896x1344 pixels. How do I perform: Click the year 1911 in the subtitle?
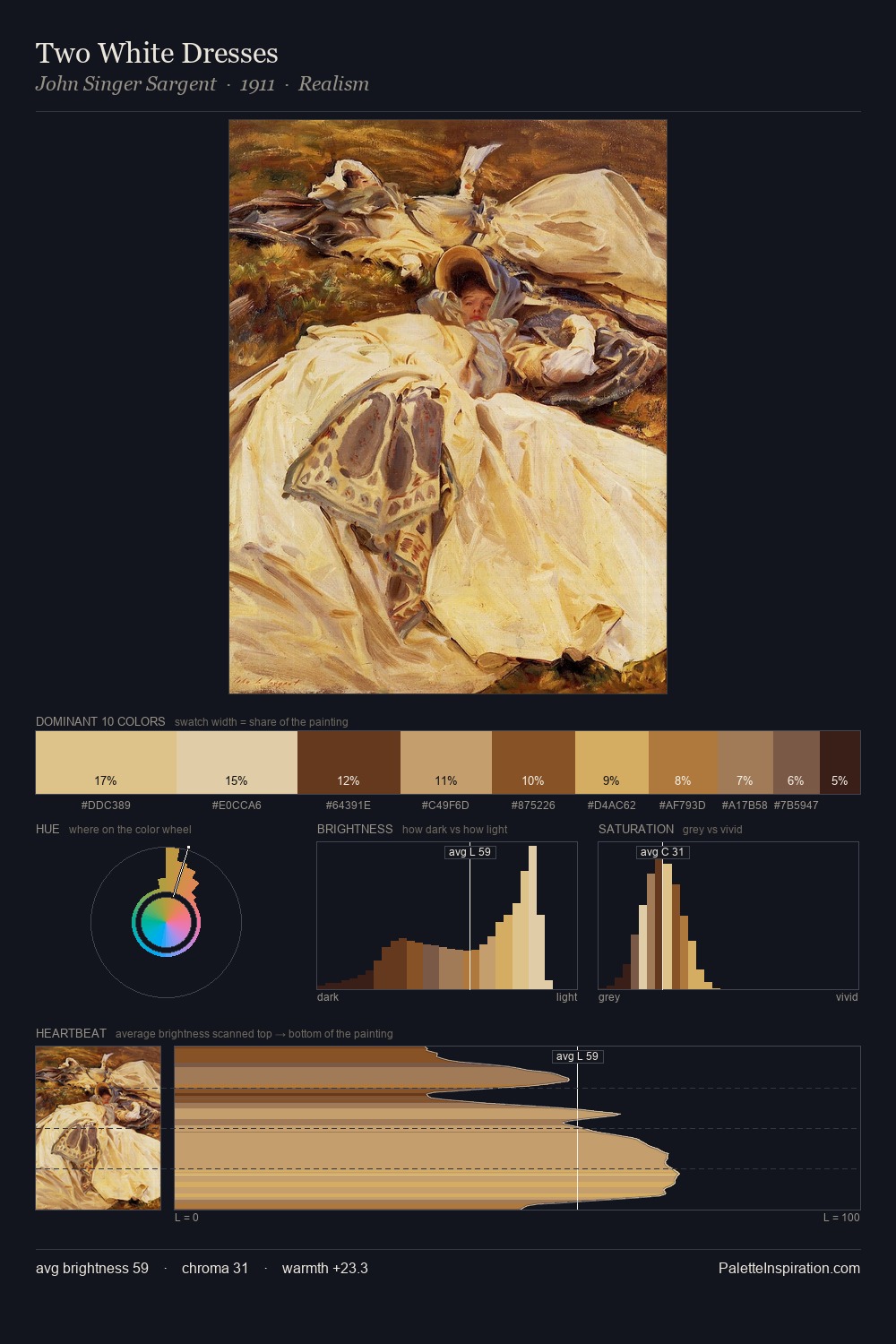pos(257,84)
